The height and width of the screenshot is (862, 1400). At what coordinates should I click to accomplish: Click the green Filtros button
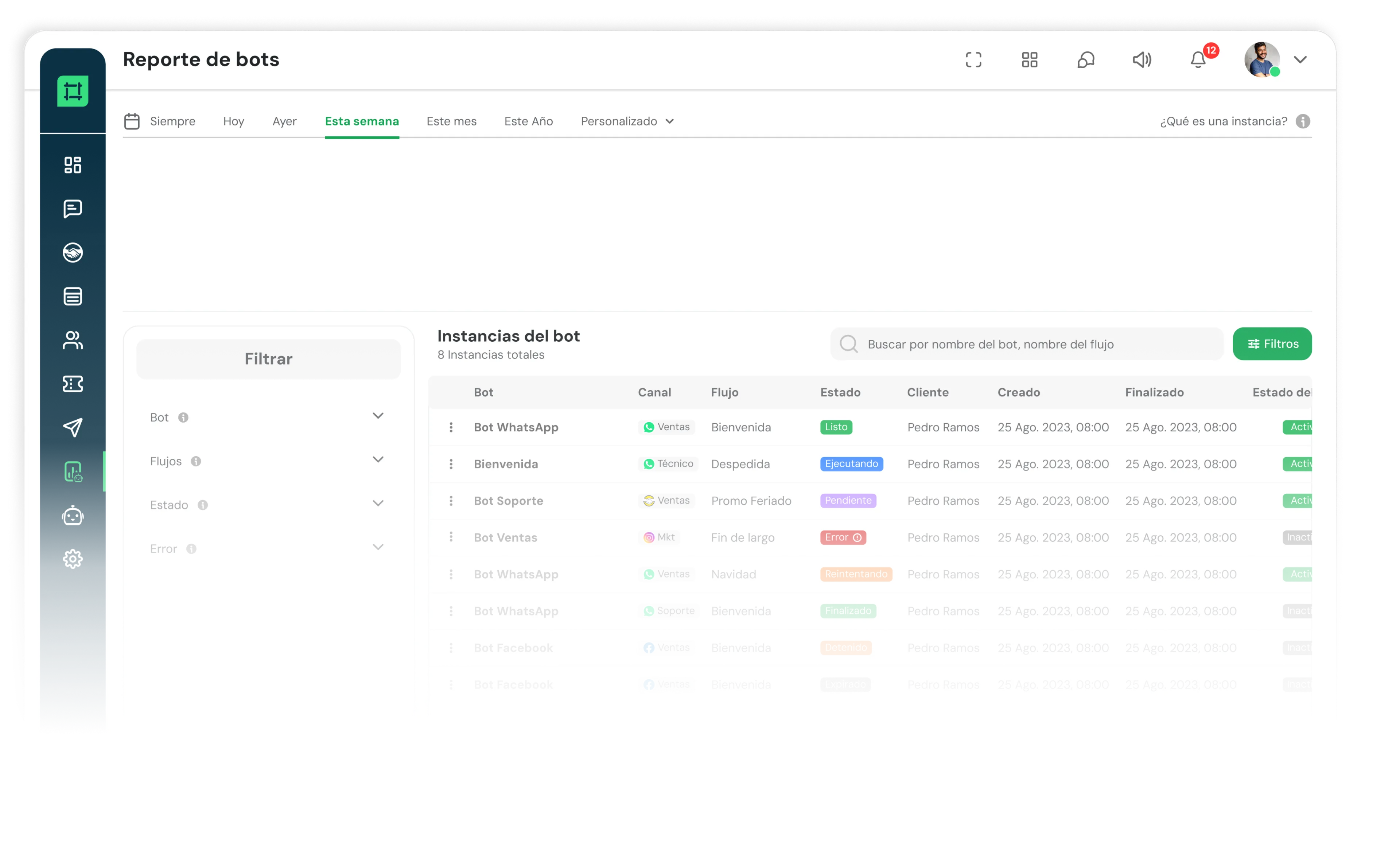coord(1272,344)
